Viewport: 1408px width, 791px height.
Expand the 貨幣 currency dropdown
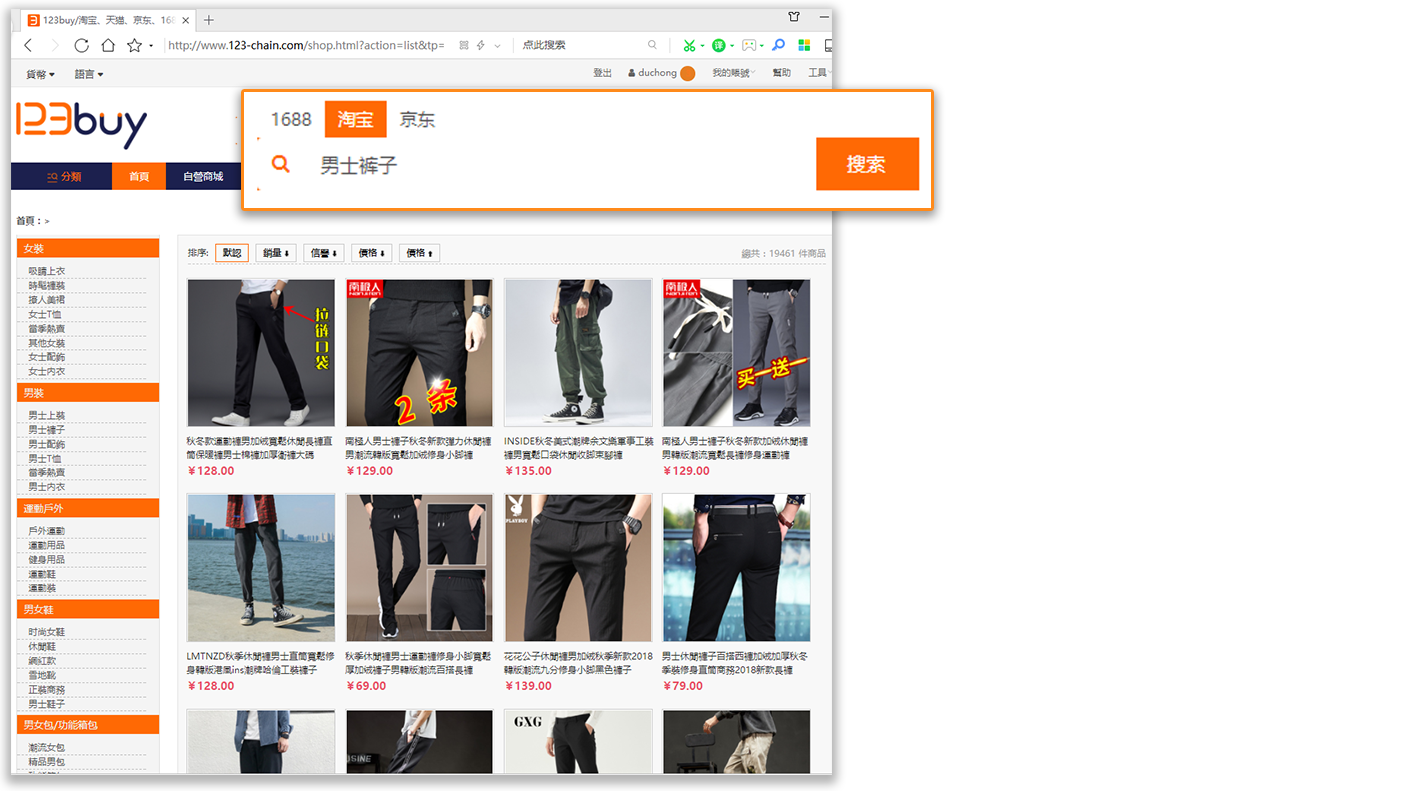click(40, 74)
